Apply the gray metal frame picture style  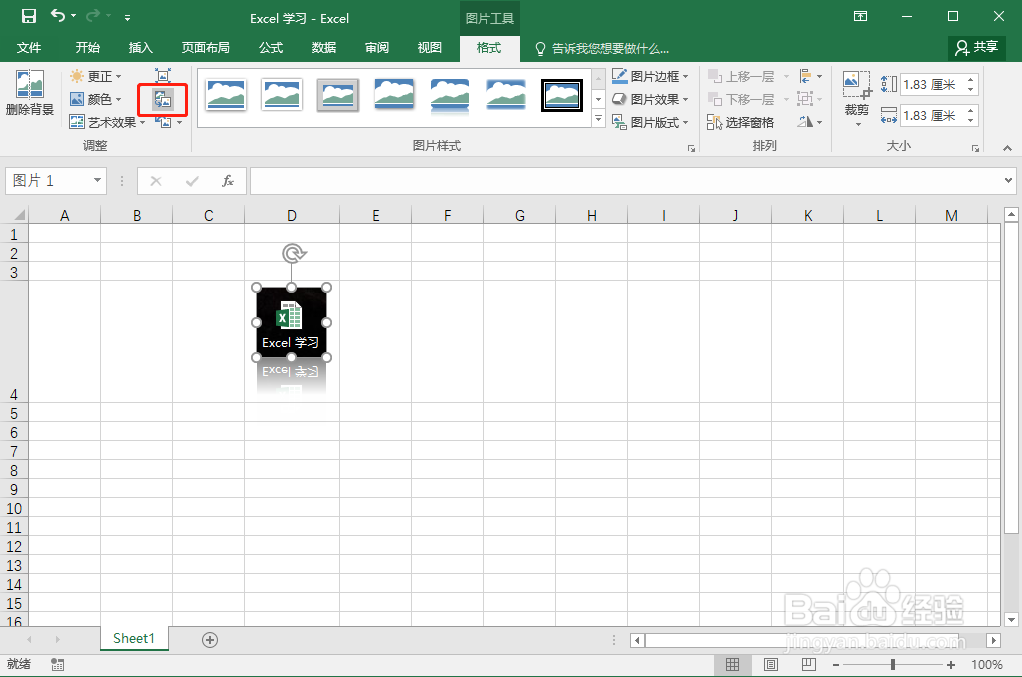point(338,95)
